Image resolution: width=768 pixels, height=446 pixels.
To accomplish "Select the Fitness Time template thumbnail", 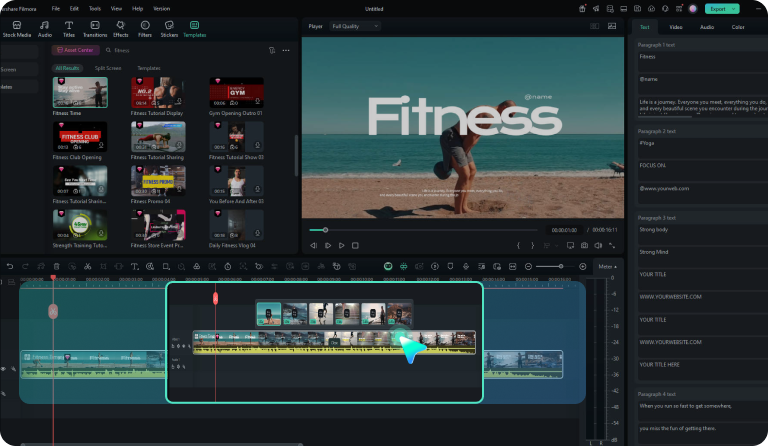I will click(x=80, y=92).
